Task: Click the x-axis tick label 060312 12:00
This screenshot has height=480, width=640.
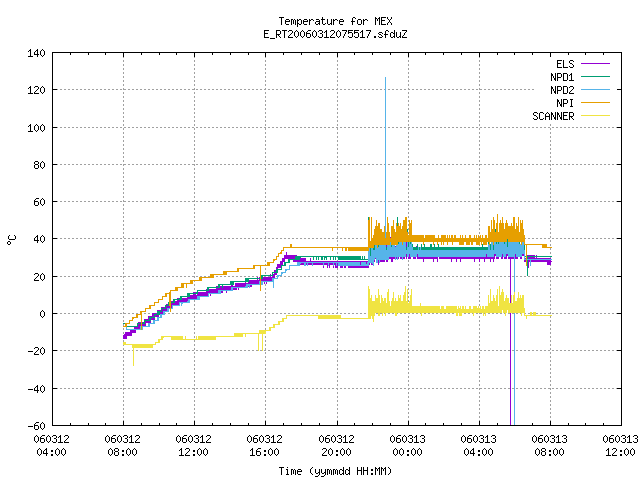Action: pos(193,446)
